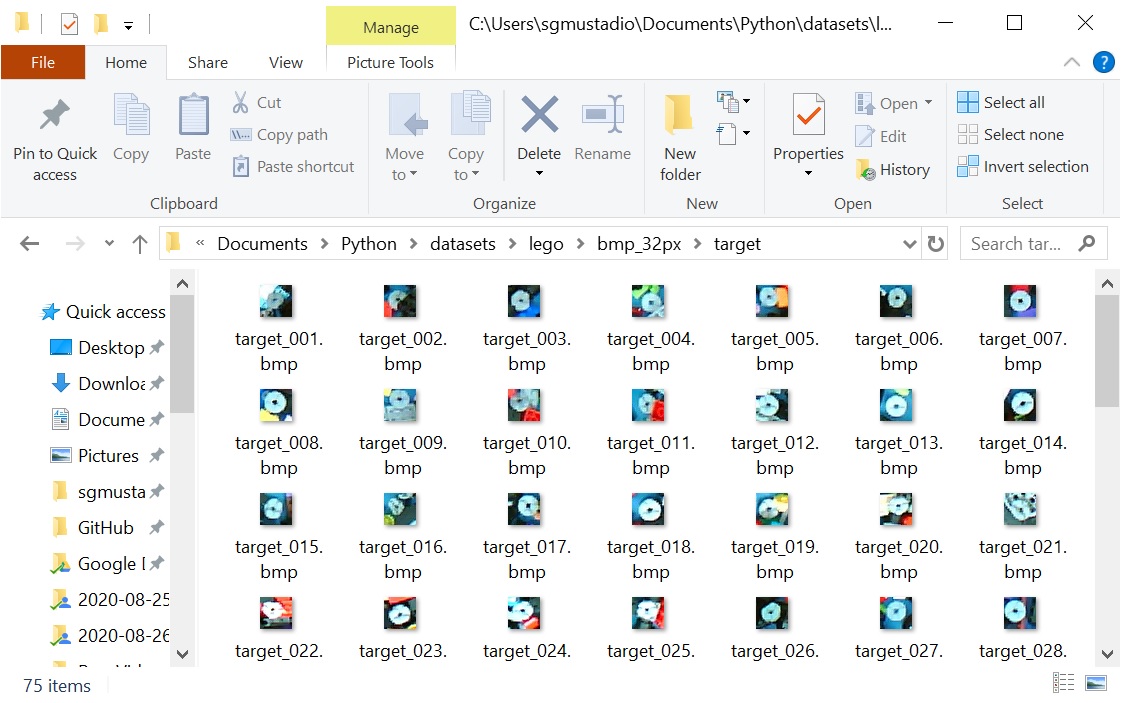Open the View ribbon tab
1121x703 pixels.
[x=285, y=62]
